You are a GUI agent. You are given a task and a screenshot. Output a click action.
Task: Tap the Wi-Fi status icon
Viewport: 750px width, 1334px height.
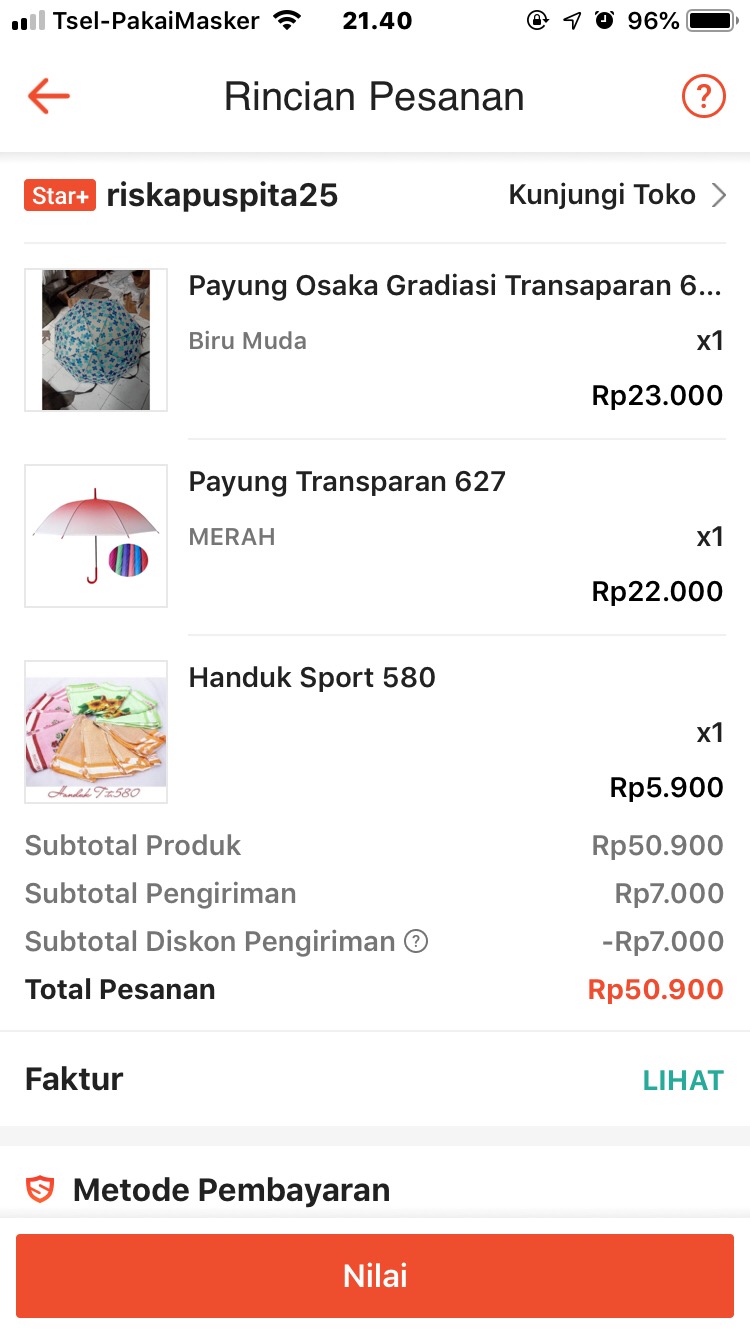(x=287, y=20)
